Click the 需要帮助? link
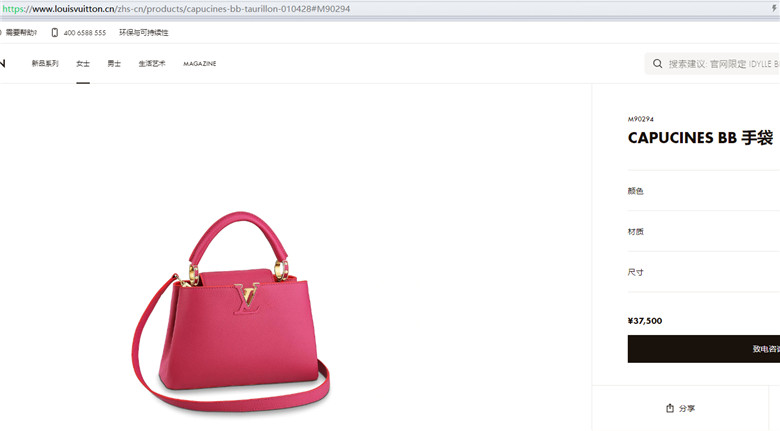This screenshot has height=431, width=780. click(x=19, y=32)
